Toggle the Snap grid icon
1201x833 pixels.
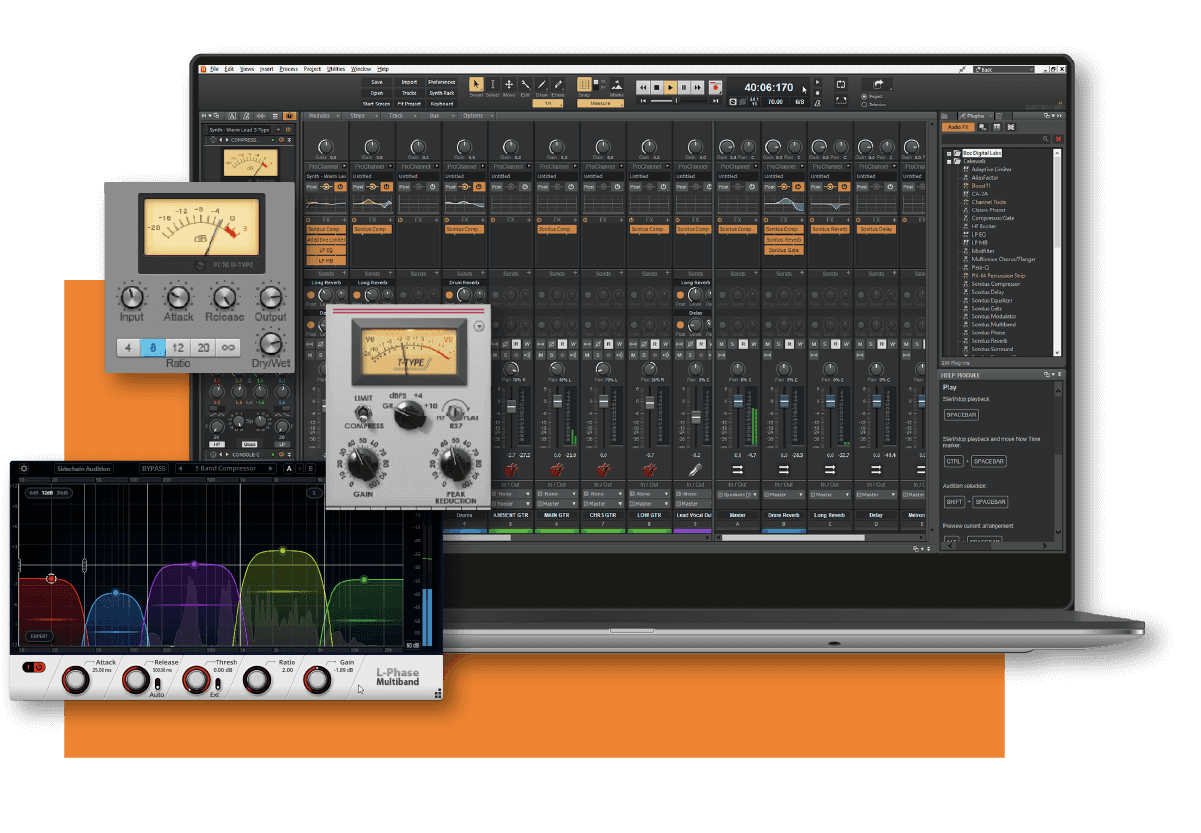pos(585,84)
